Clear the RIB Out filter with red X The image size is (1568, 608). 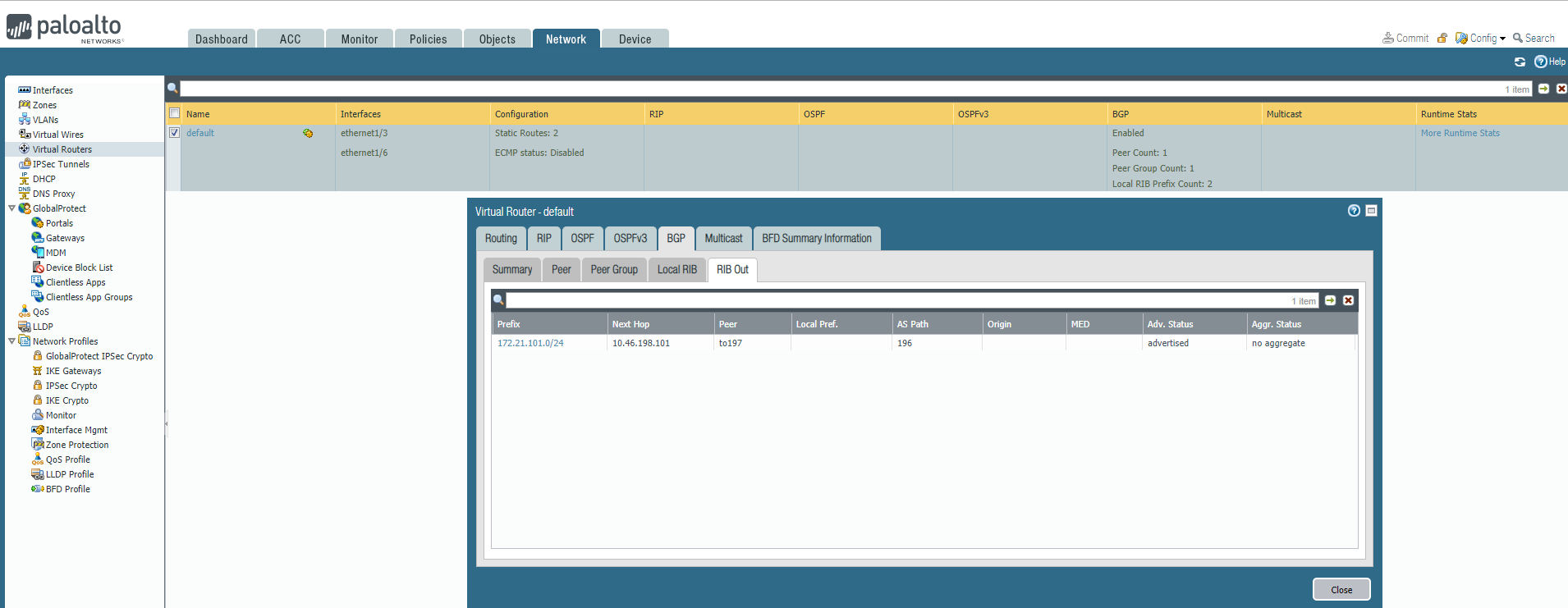click(x=1348, y=300)
